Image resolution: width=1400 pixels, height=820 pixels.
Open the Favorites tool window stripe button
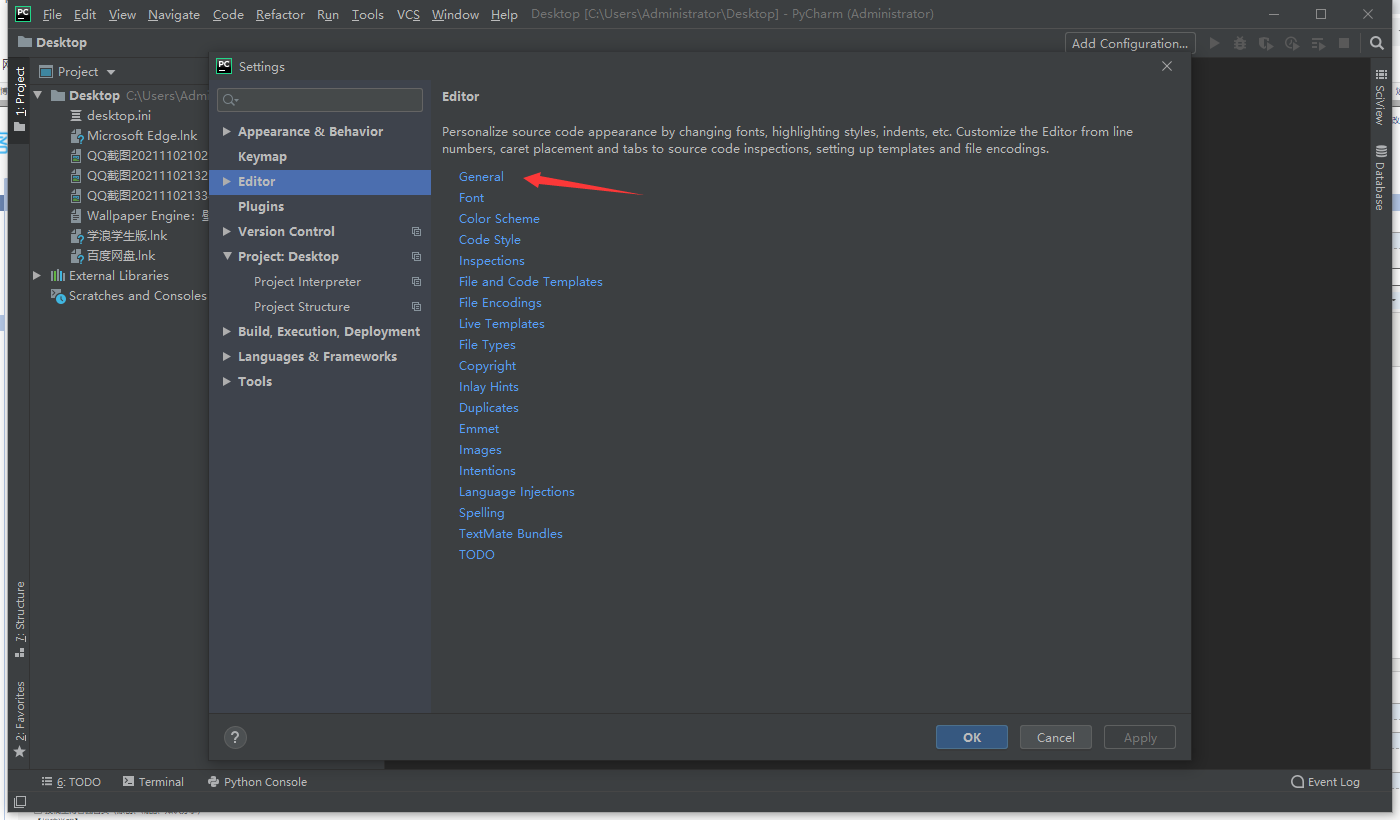(19, 719)
